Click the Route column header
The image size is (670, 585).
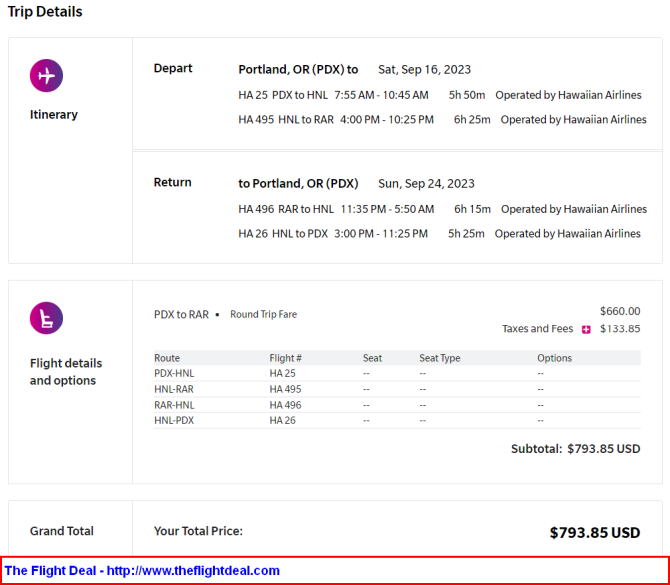click(167, 358)
